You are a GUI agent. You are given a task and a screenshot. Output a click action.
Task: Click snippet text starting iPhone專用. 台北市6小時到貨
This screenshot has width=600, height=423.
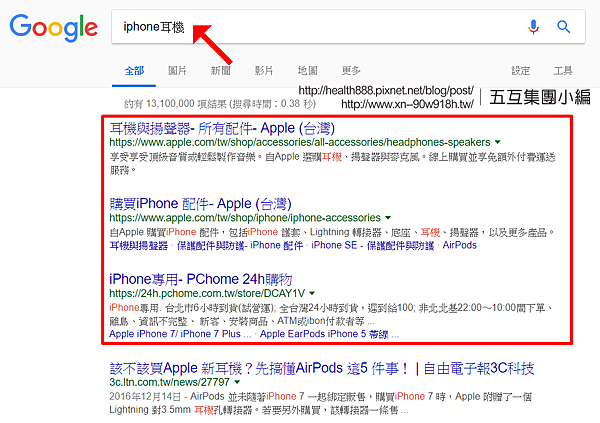331,314
